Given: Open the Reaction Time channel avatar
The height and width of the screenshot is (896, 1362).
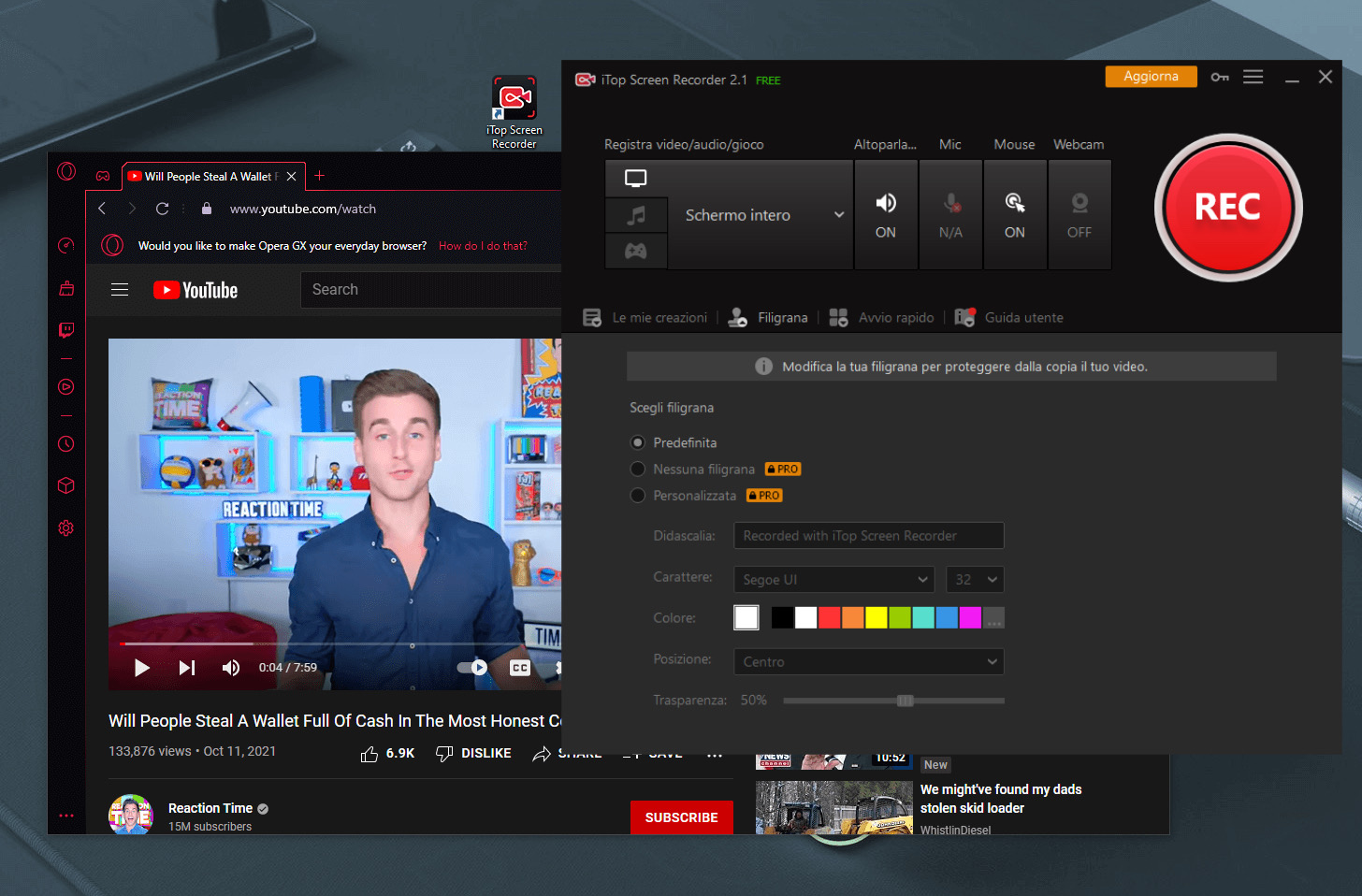Looking at the screenshot, I should [131, 815].
